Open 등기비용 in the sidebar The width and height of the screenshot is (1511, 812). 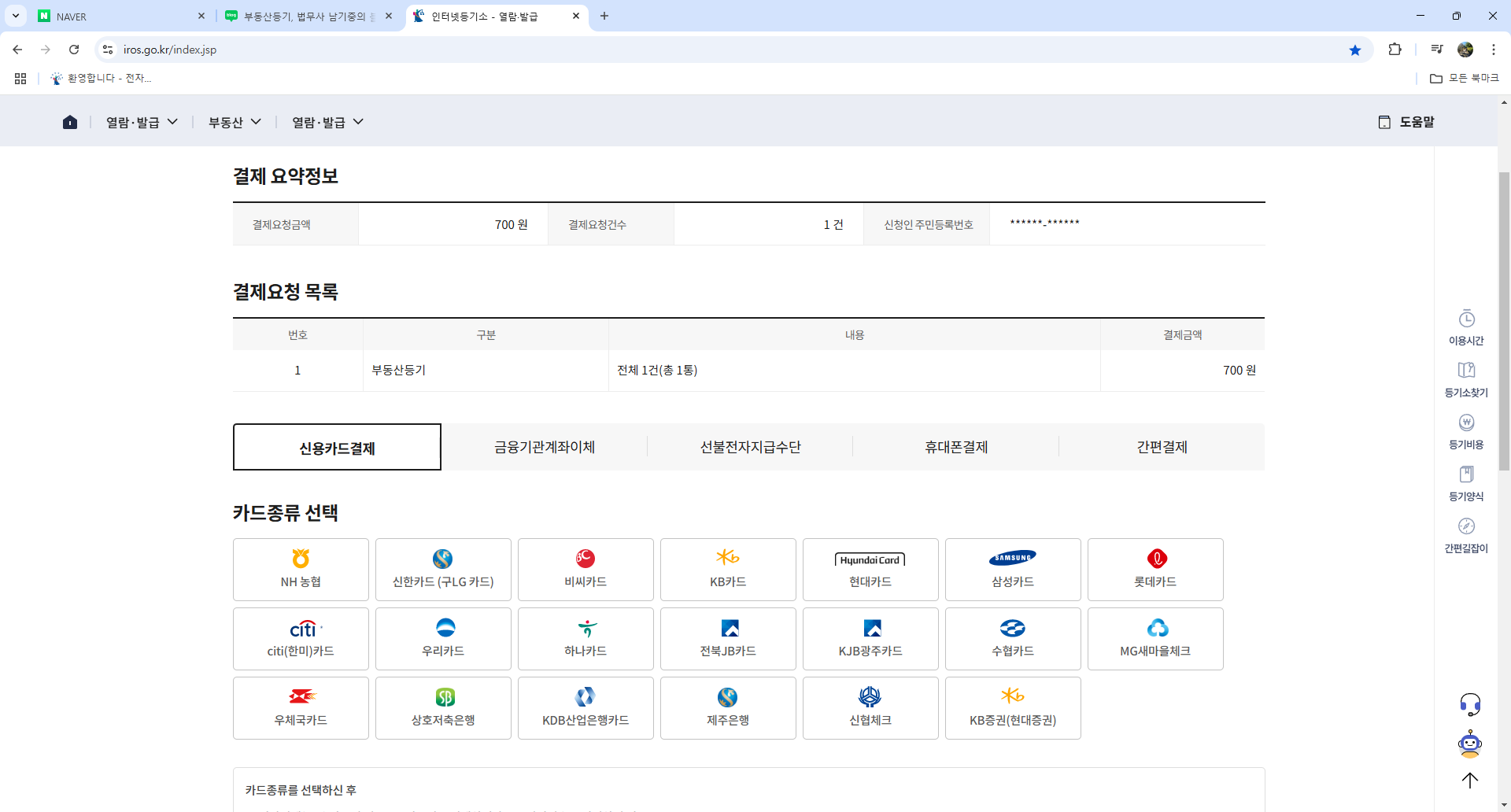pyautogui.click(x=1466, y=431)
